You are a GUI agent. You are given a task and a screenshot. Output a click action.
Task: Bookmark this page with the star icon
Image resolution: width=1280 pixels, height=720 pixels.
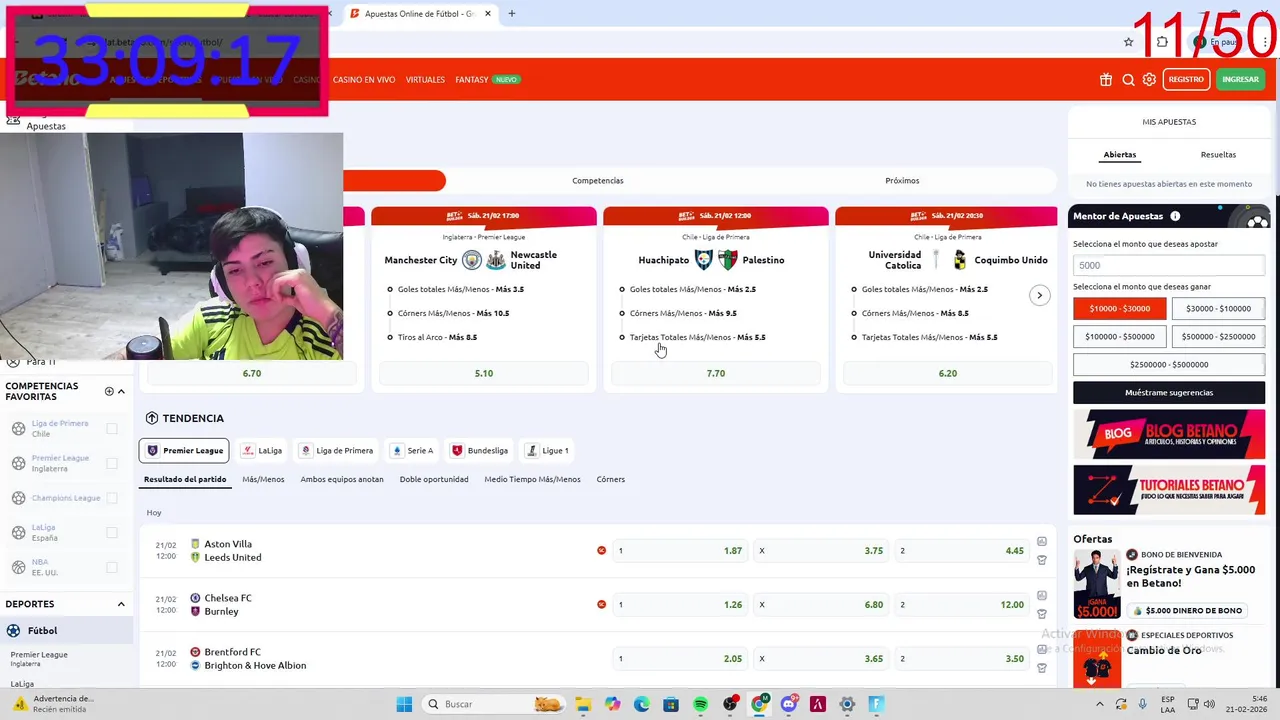tap(1128, 42)
